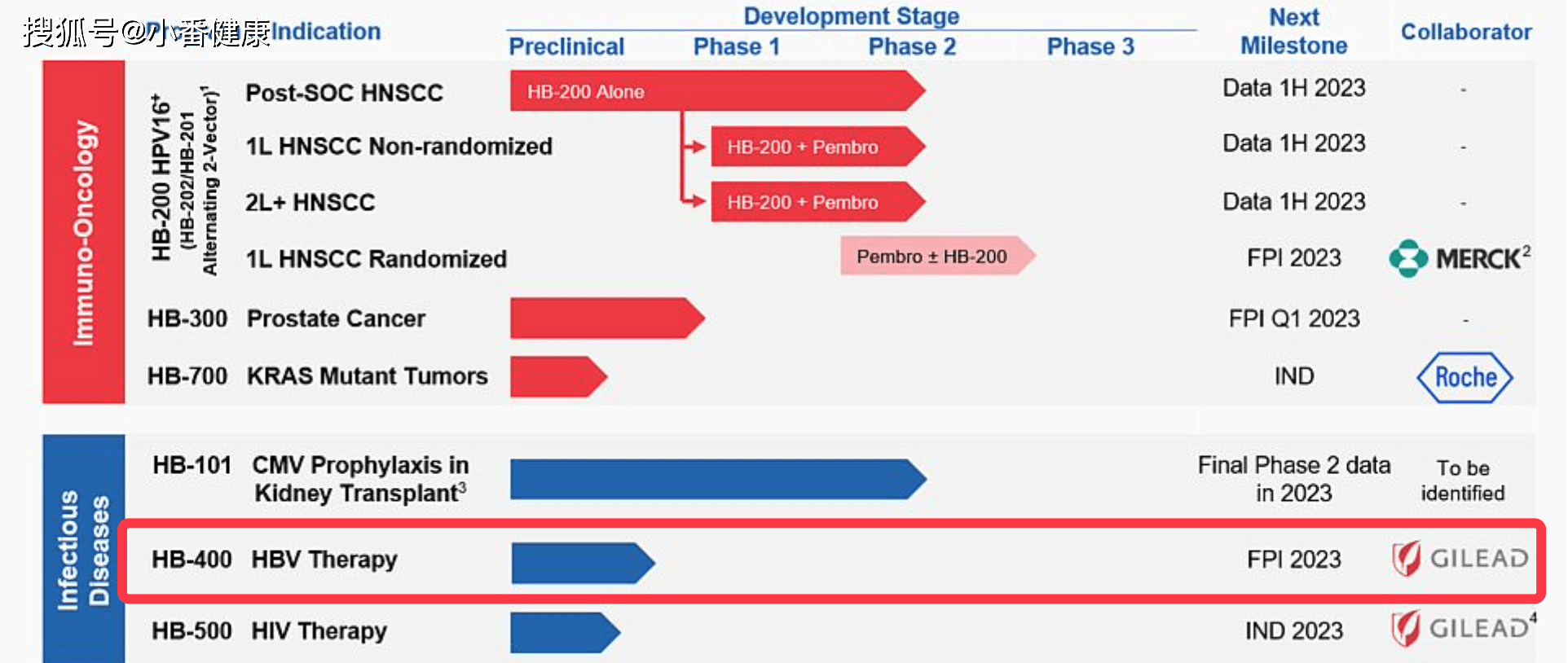
Task: Click the HB-700 KRAS Mutant Tumors label
Action: [317, 376]
